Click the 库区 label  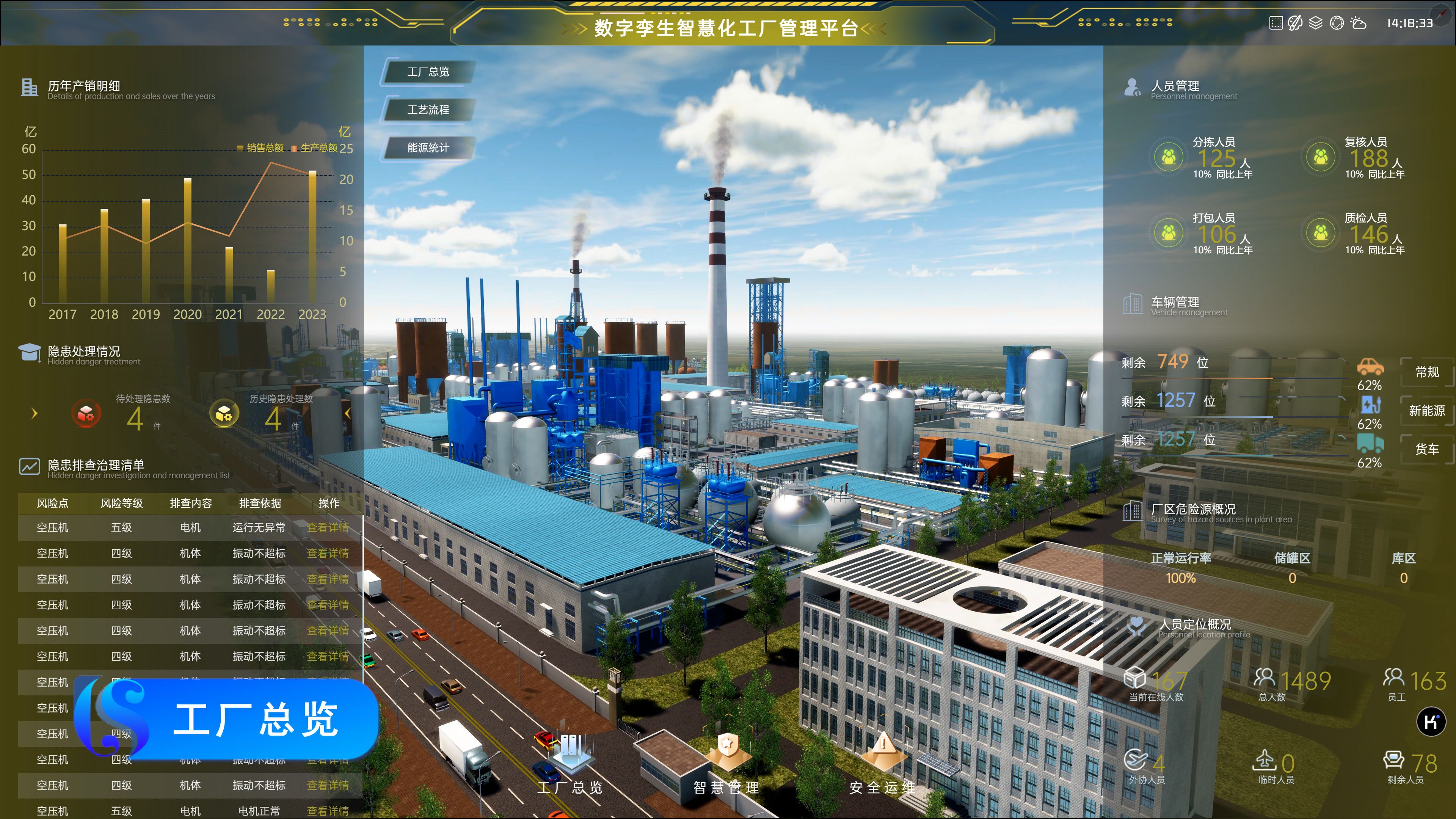coord(1403,559)
